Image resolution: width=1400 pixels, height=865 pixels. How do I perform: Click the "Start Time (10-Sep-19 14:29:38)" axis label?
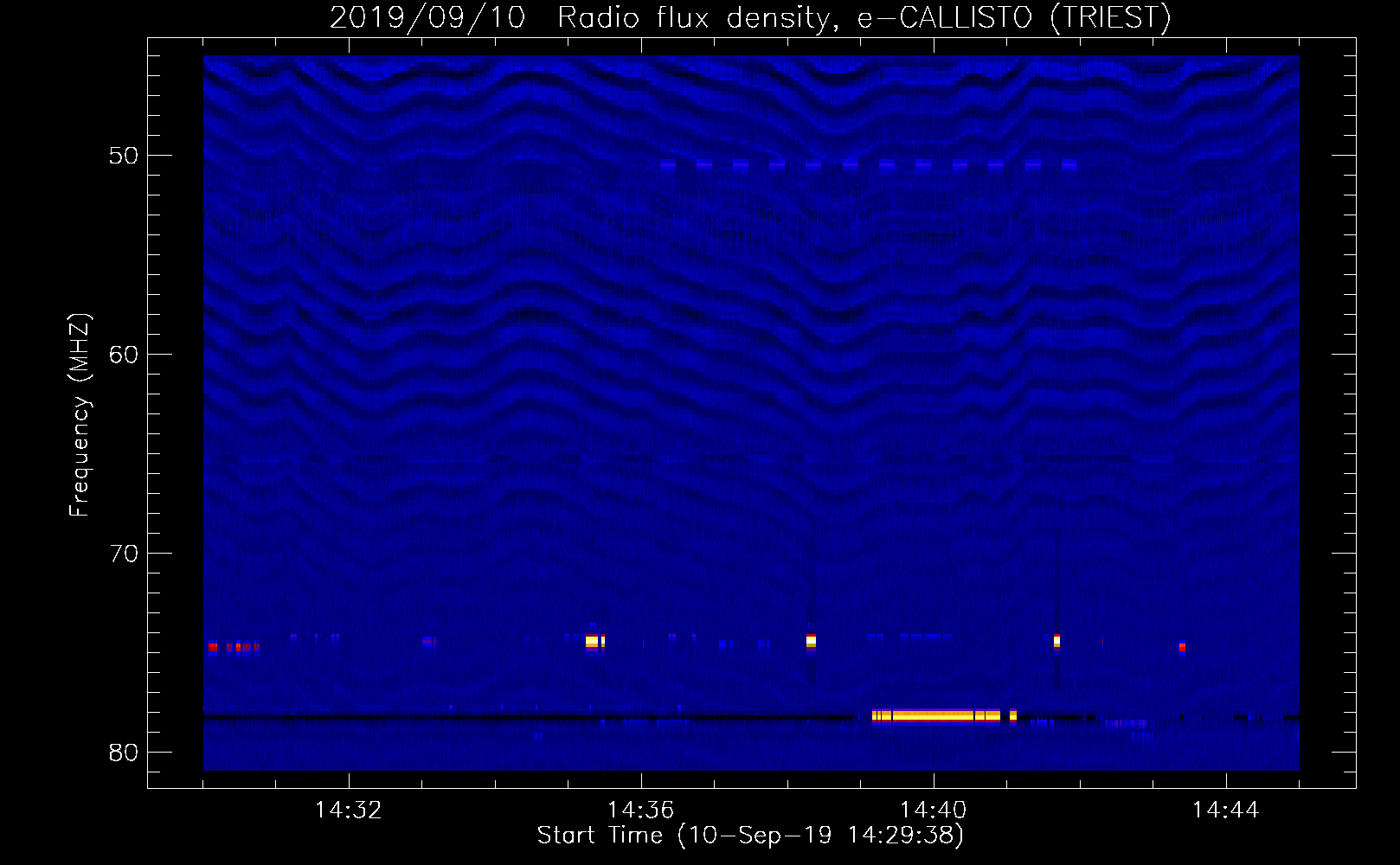(750, 836)
